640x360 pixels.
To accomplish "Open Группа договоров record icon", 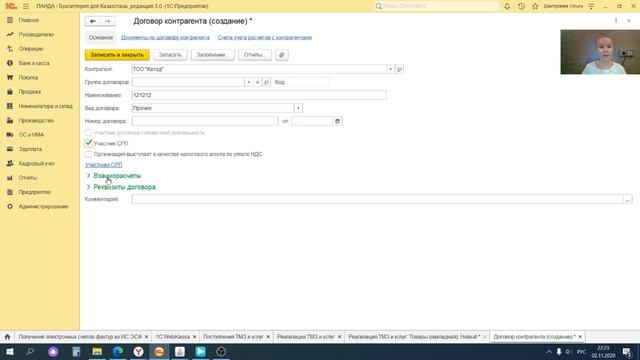I will click(x=266, y=82).
